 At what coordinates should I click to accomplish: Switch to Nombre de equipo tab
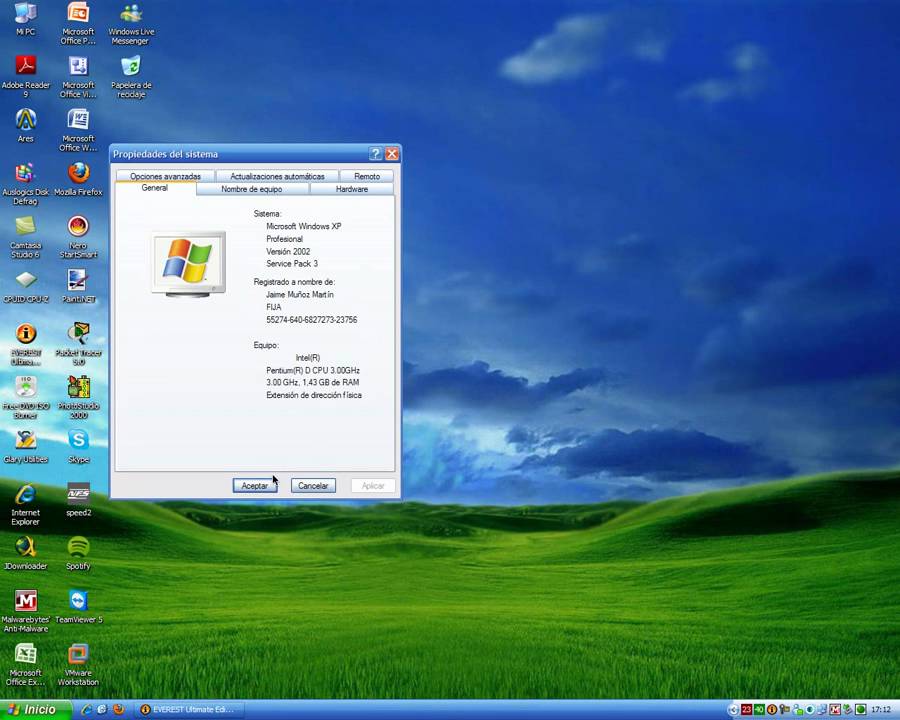[251, 189]
